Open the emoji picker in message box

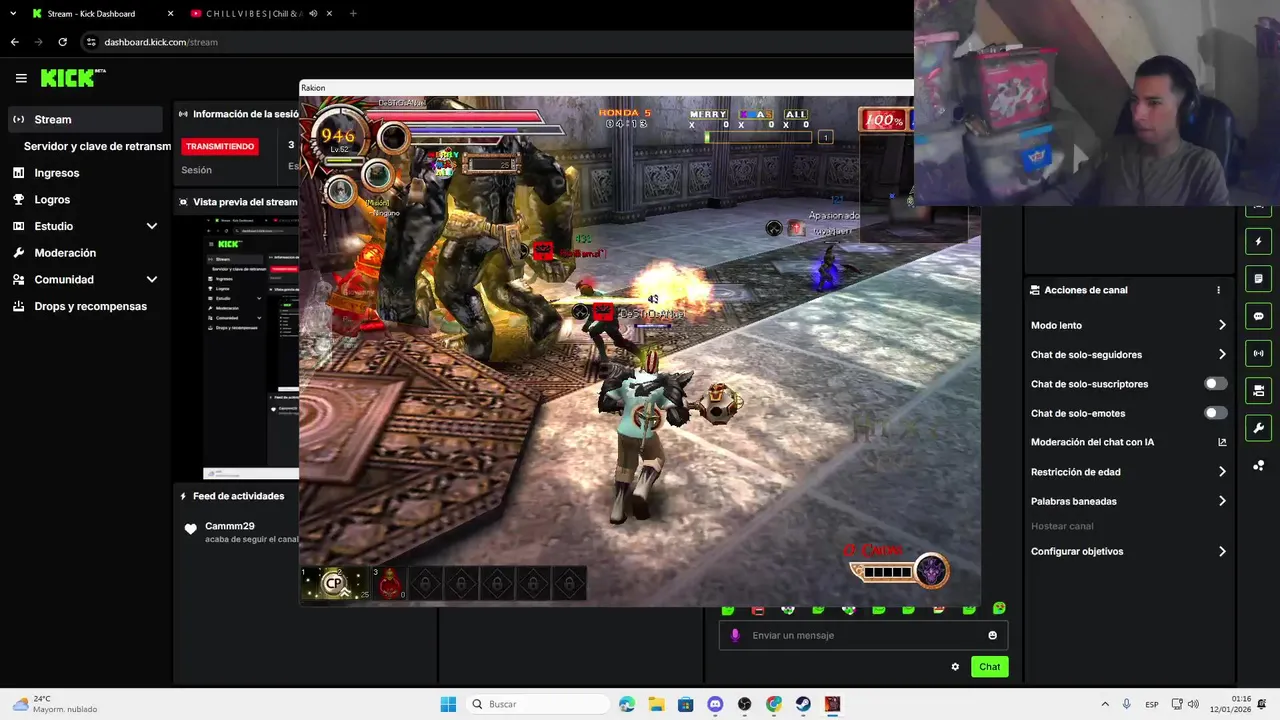992,635
